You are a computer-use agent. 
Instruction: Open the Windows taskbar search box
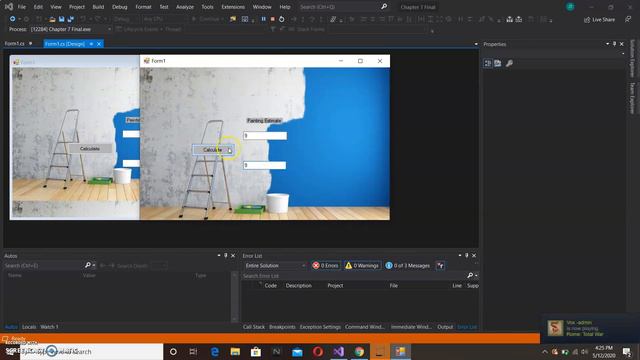point(92,351)
